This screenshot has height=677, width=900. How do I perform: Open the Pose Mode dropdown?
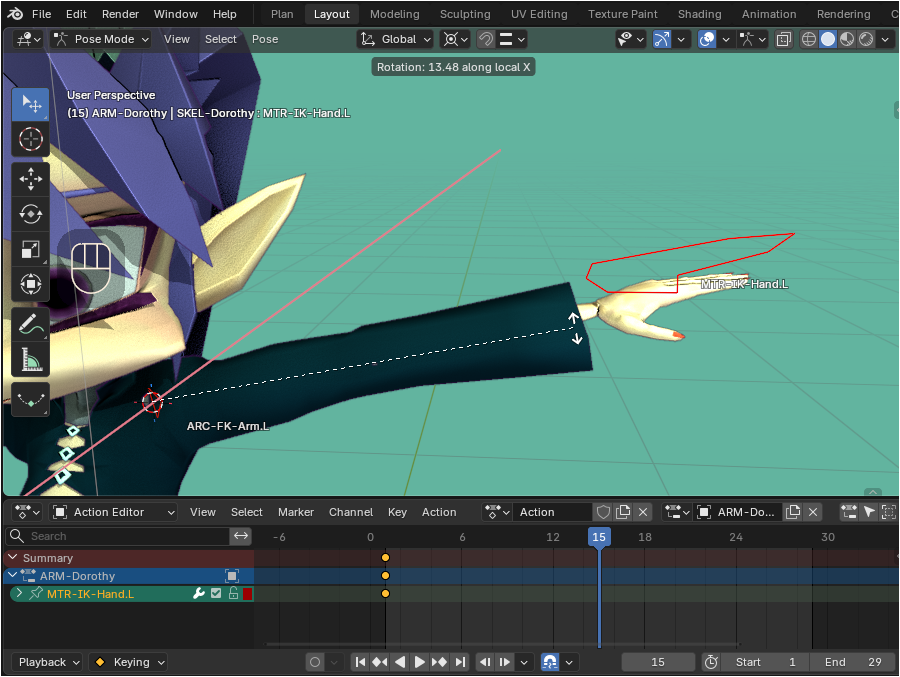100,39
